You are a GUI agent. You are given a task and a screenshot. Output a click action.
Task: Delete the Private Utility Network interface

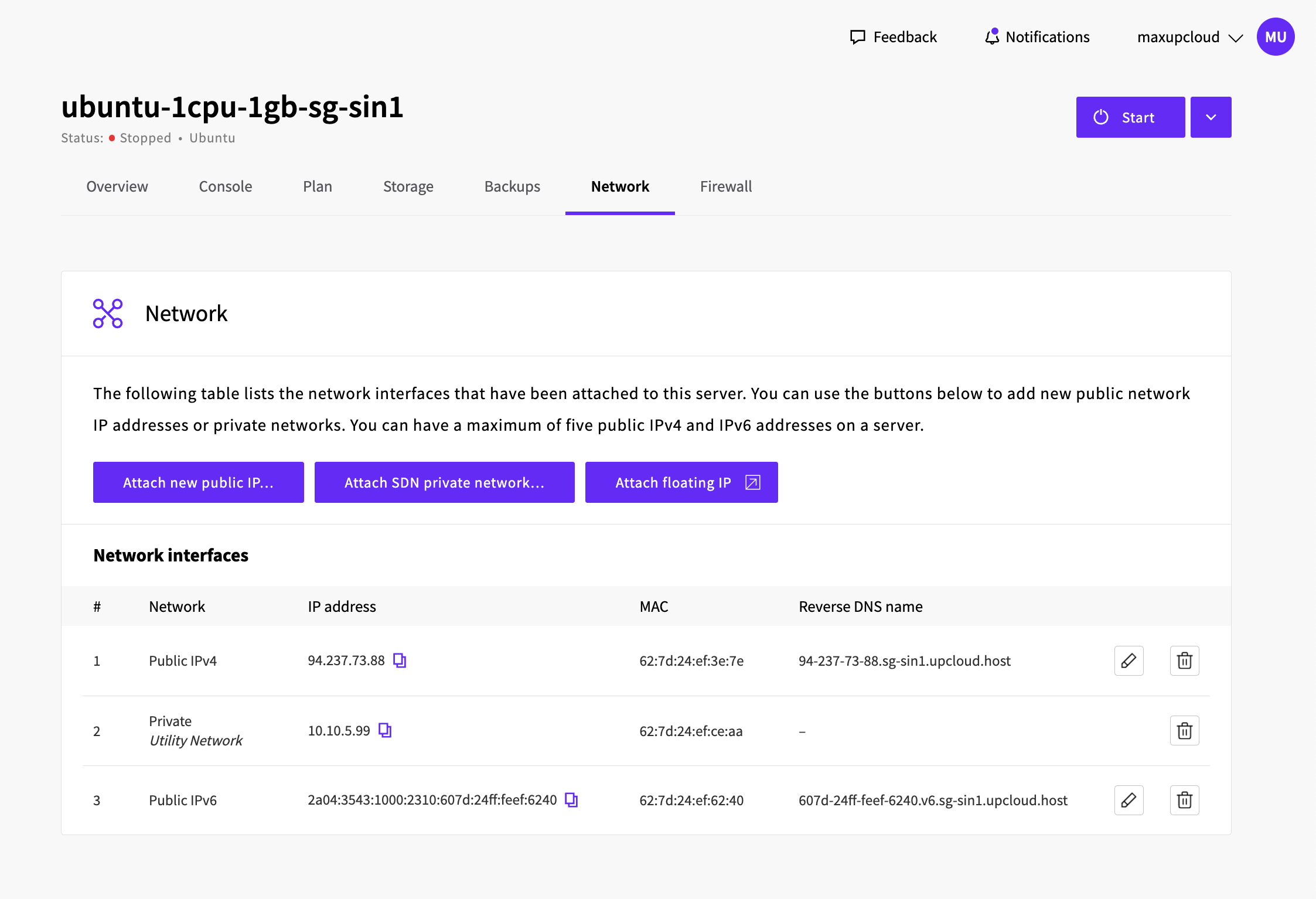pos(1184,731)
